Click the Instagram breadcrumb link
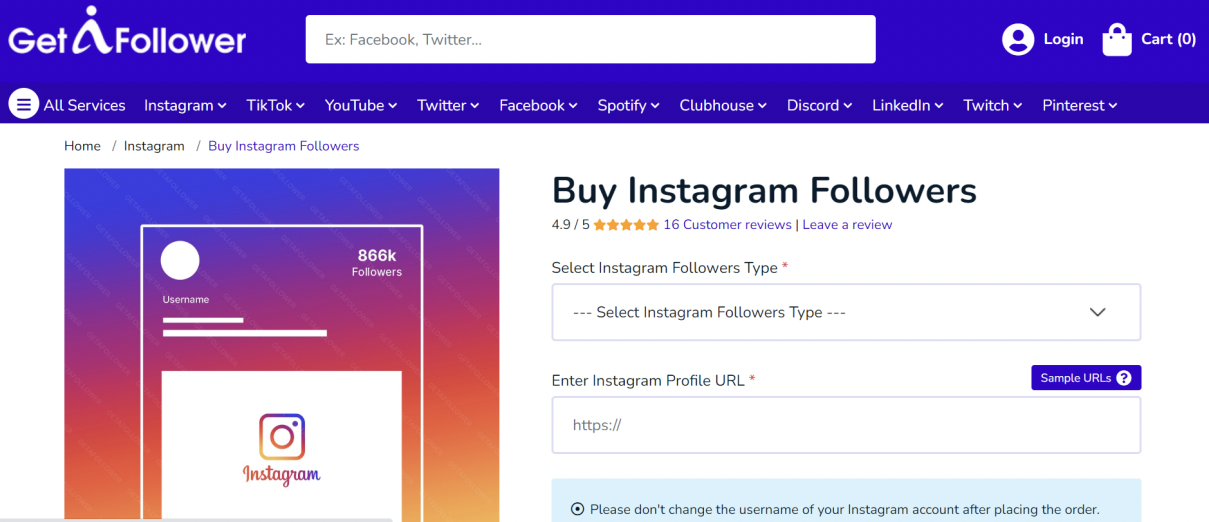 click(154, 146)
